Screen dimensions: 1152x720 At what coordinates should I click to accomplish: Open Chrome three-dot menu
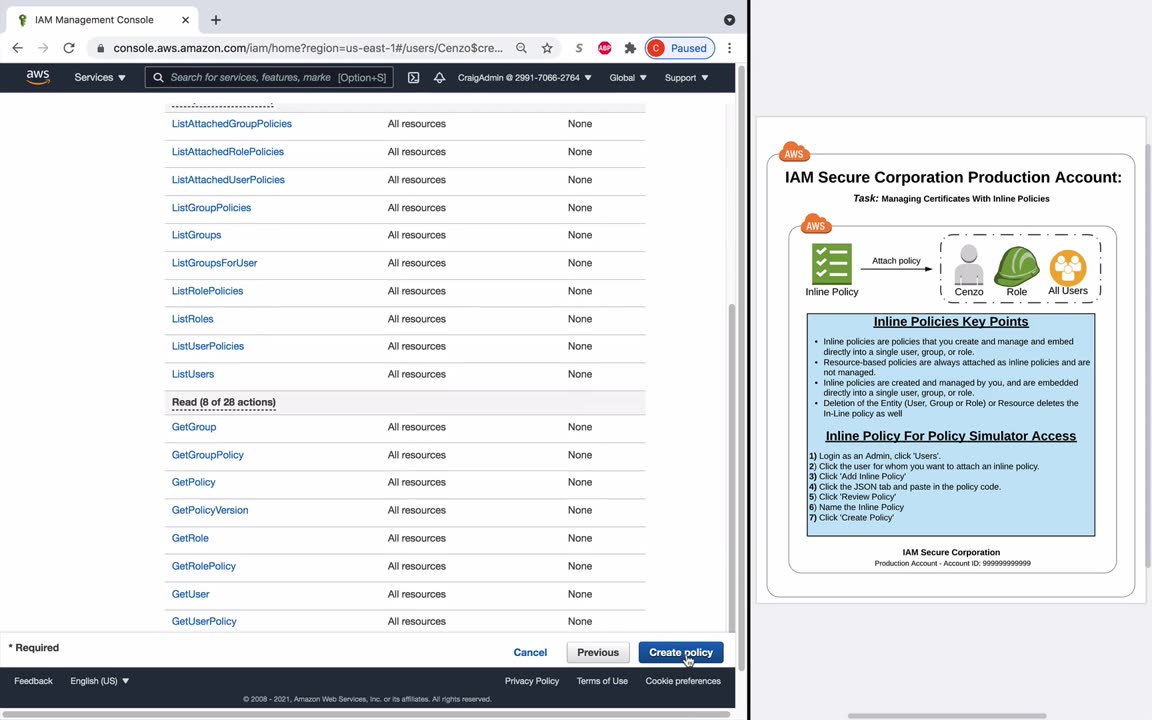click(729, 48)
